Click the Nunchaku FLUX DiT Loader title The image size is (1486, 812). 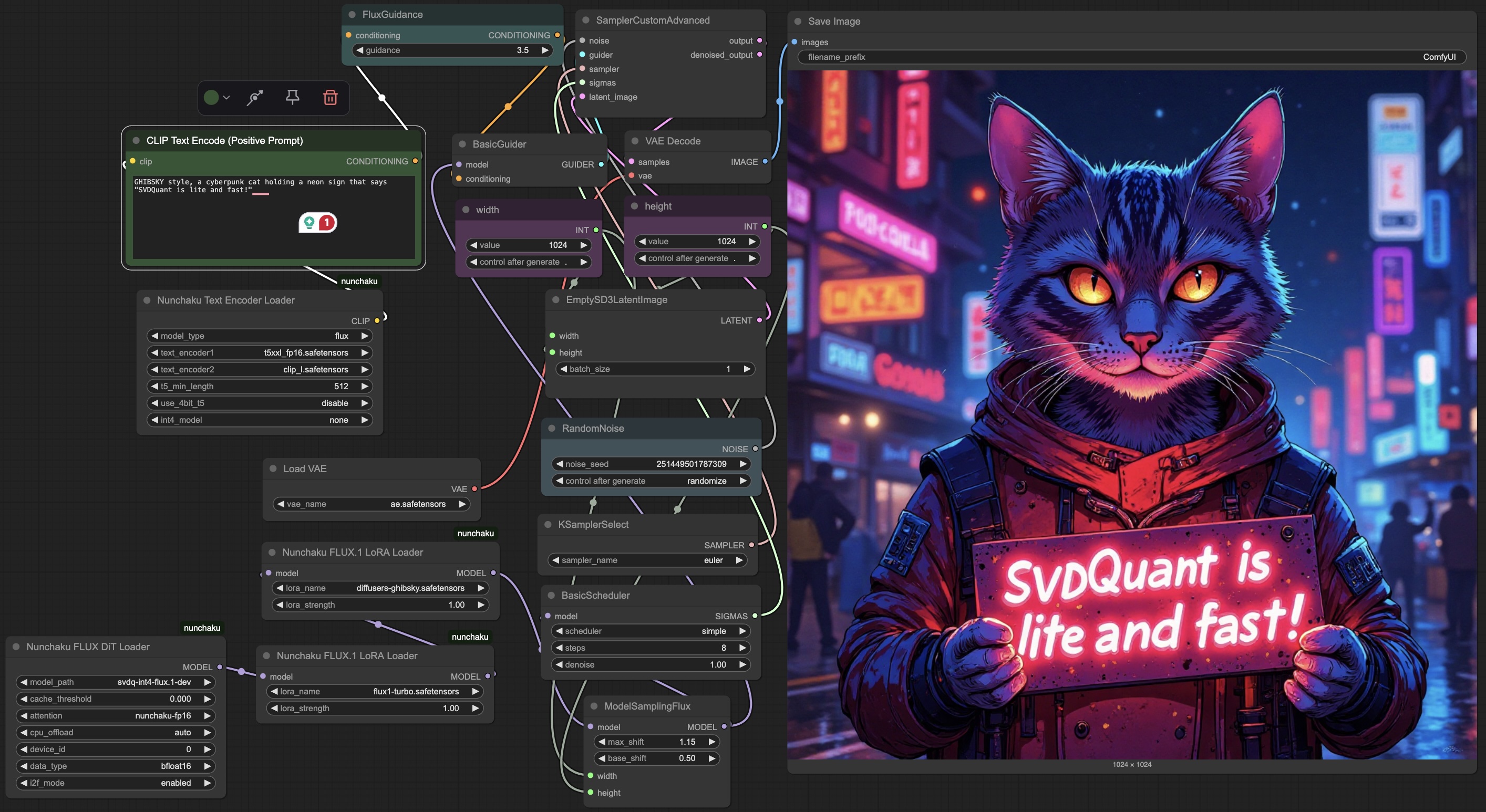tap(88, 647)
